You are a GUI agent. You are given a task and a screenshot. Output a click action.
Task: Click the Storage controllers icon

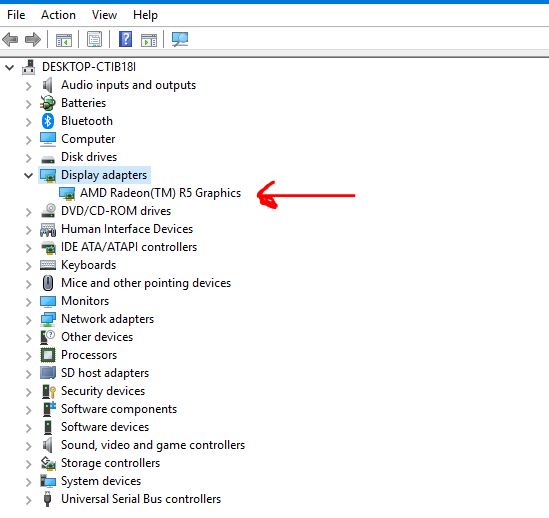click(48, 463)
